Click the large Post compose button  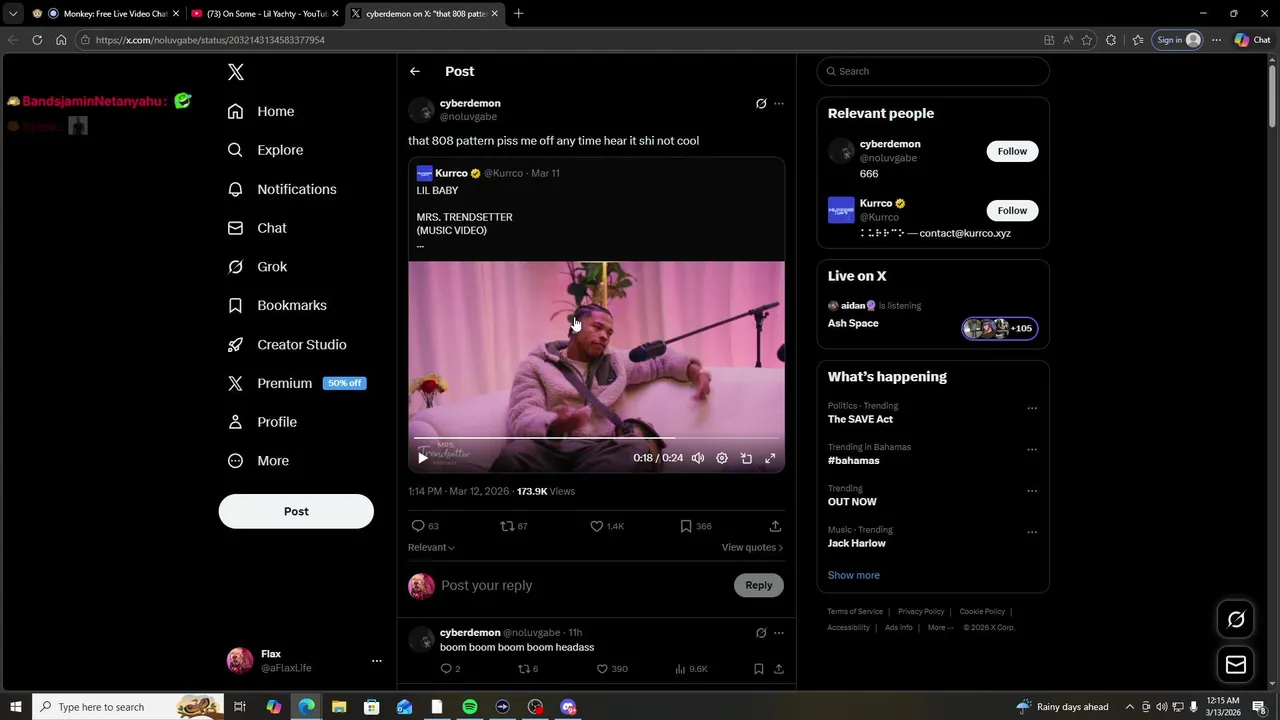click(296, 511)
